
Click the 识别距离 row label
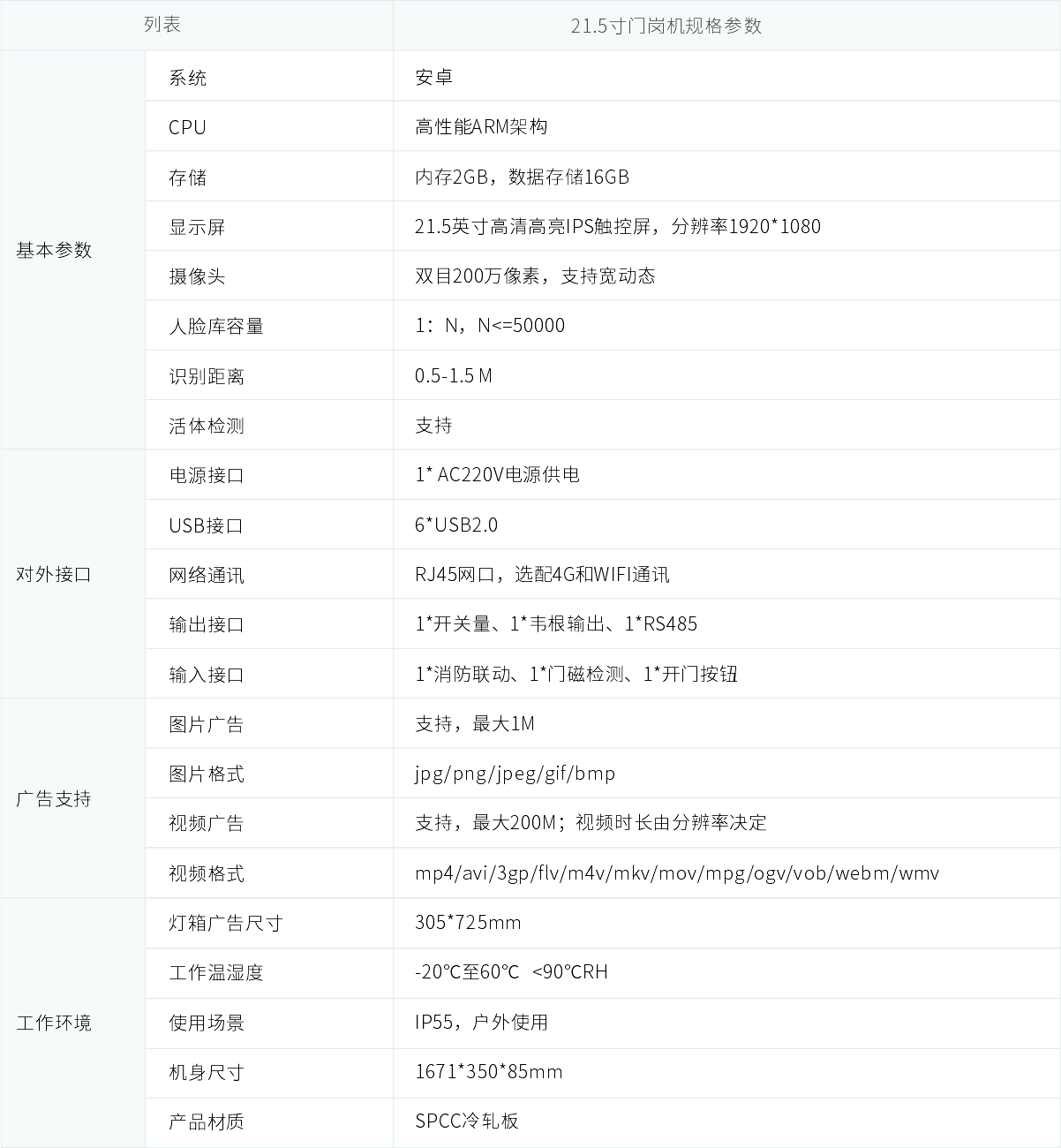(207, 376)
